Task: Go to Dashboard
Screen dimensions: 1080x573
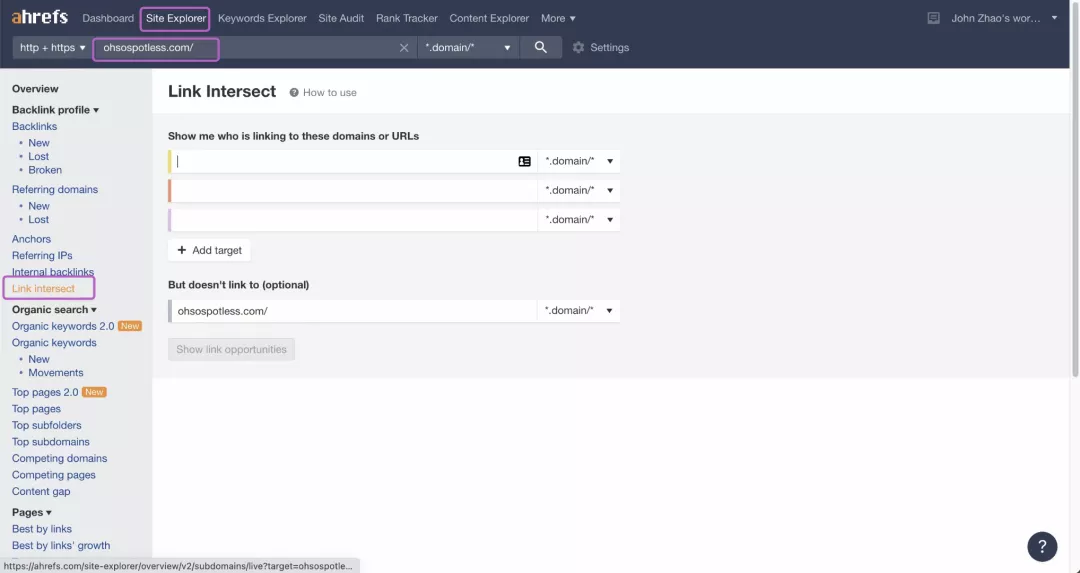Action: tap(108, 19)
